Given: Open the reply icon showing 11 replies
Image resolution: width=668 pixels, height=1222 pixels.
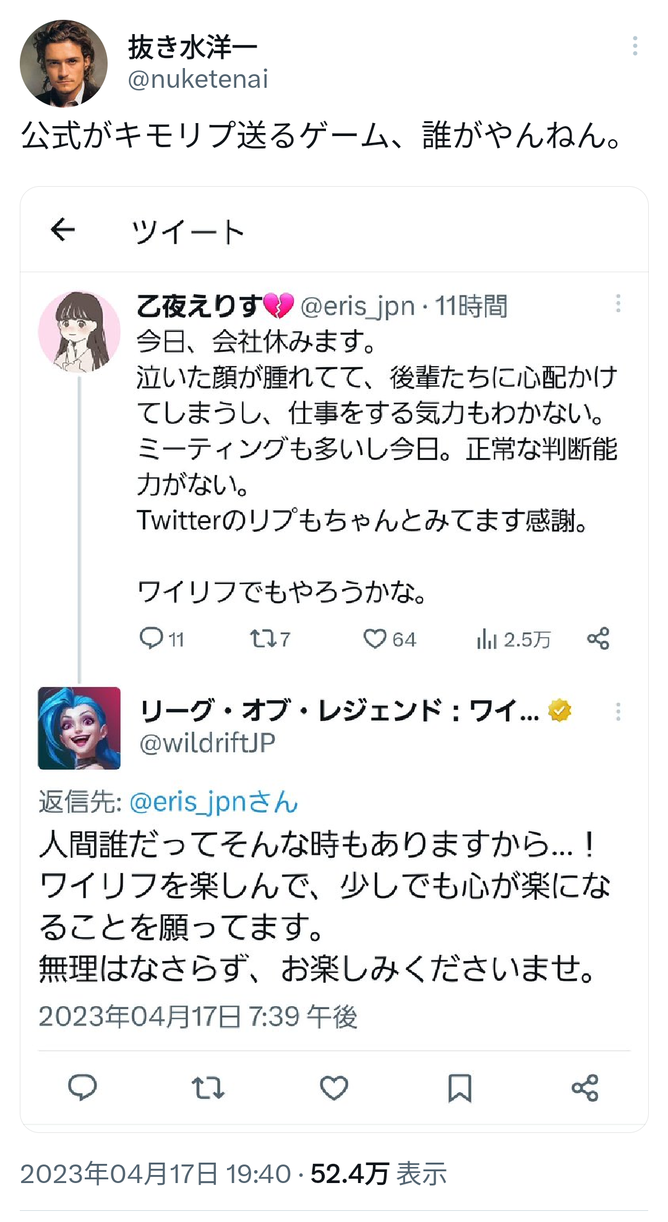Looking at the screenshot, I should (x=150, y=639).
